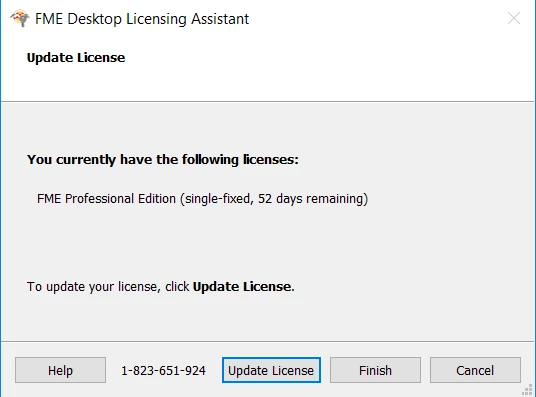
Task: Click the 1-823-651-924 code text
Action: point(163,370)
